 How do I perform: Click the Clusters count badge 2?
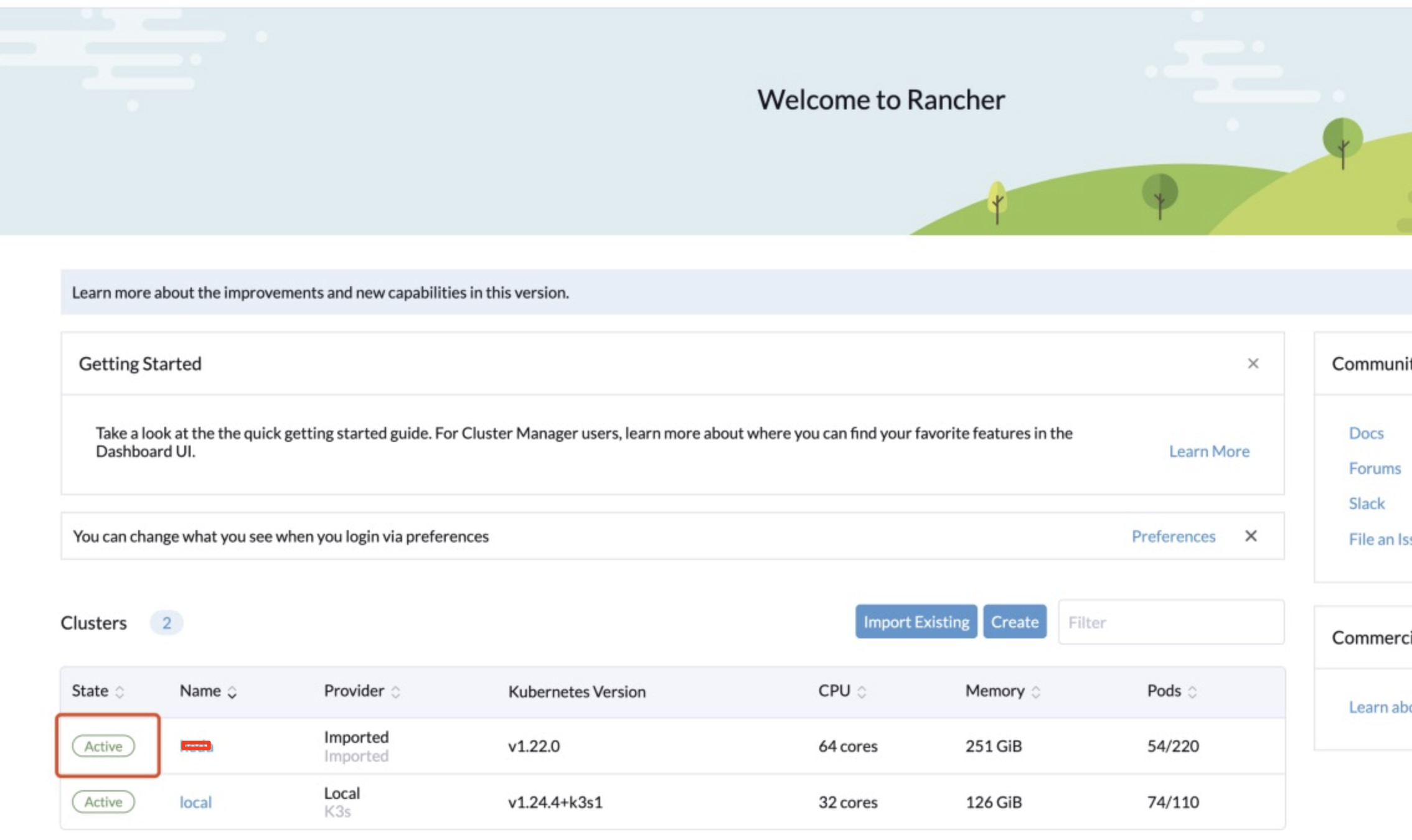coord(166,623)
